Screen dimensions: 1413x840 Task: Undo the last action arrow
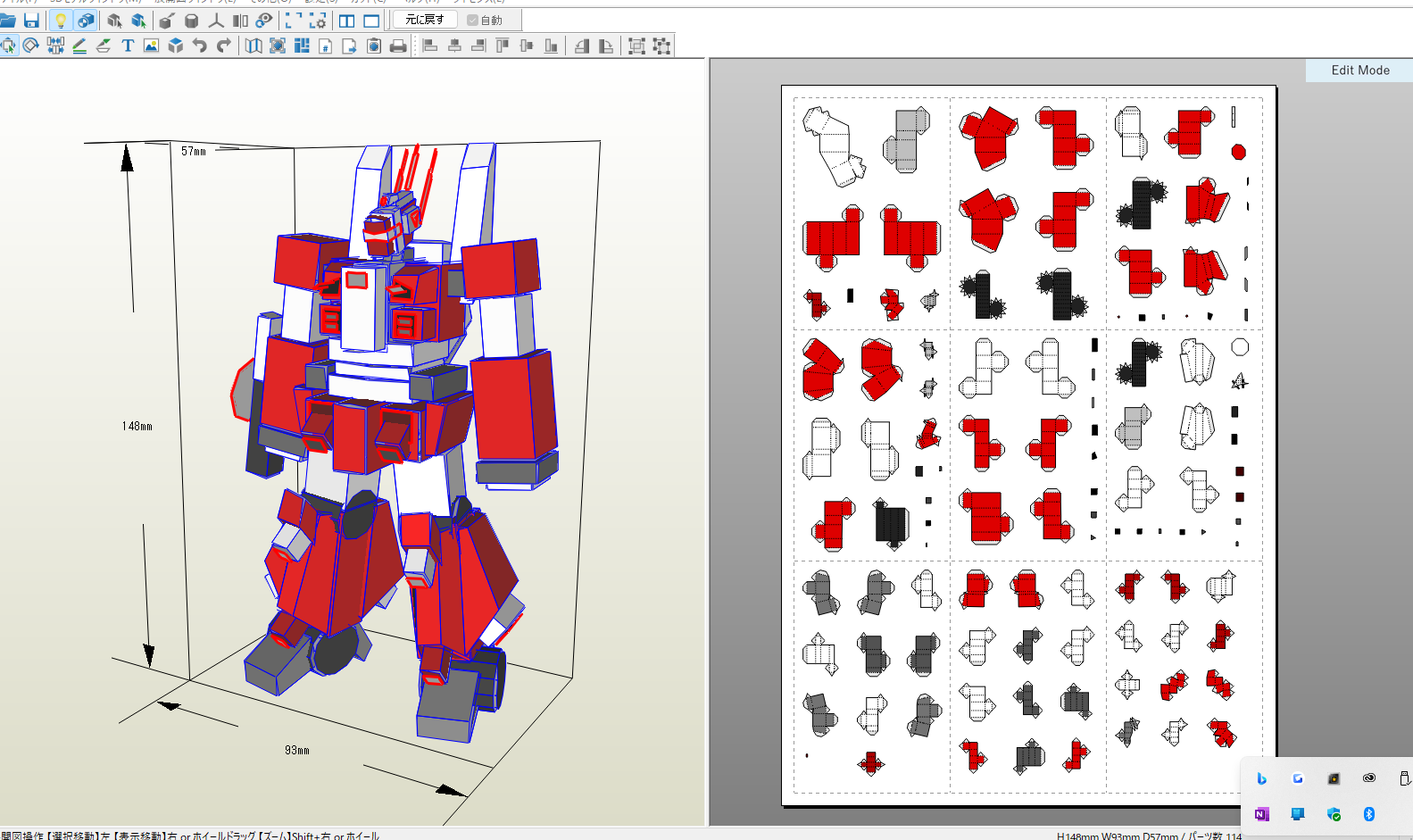pos(200,46)
